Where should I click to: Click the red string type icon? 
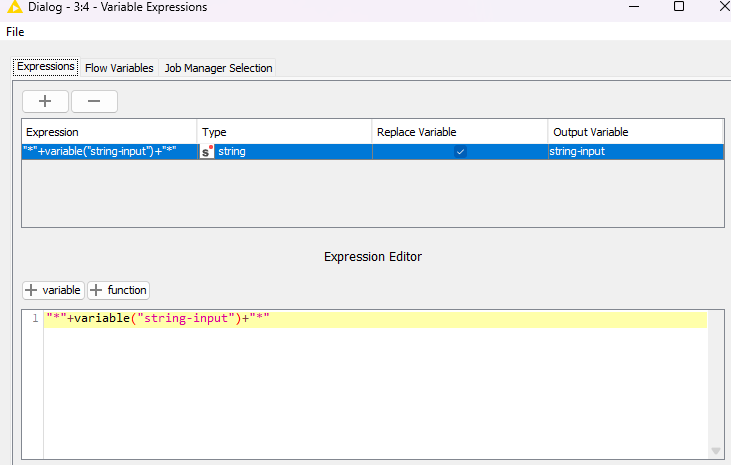click(207, 152)
